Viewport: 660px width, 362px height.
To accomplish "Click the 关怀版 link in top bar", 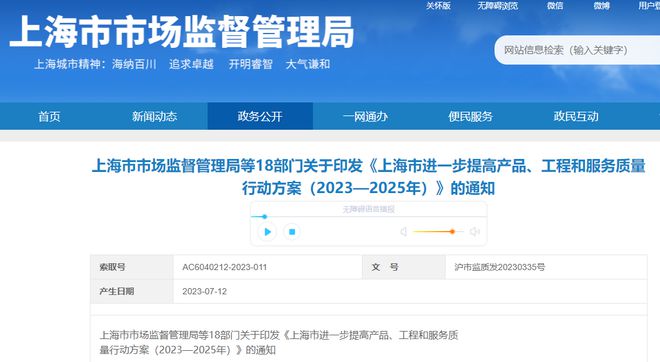I will (438, 5).
